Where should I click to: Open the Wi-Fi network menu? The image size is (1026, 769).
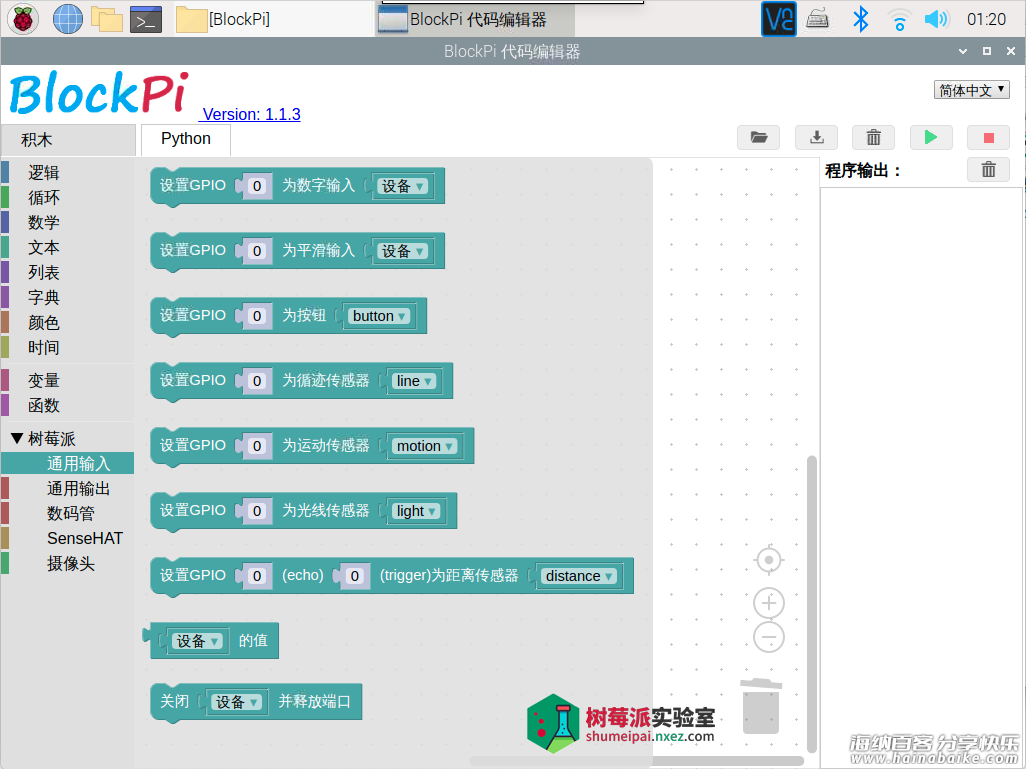(899, 20)
